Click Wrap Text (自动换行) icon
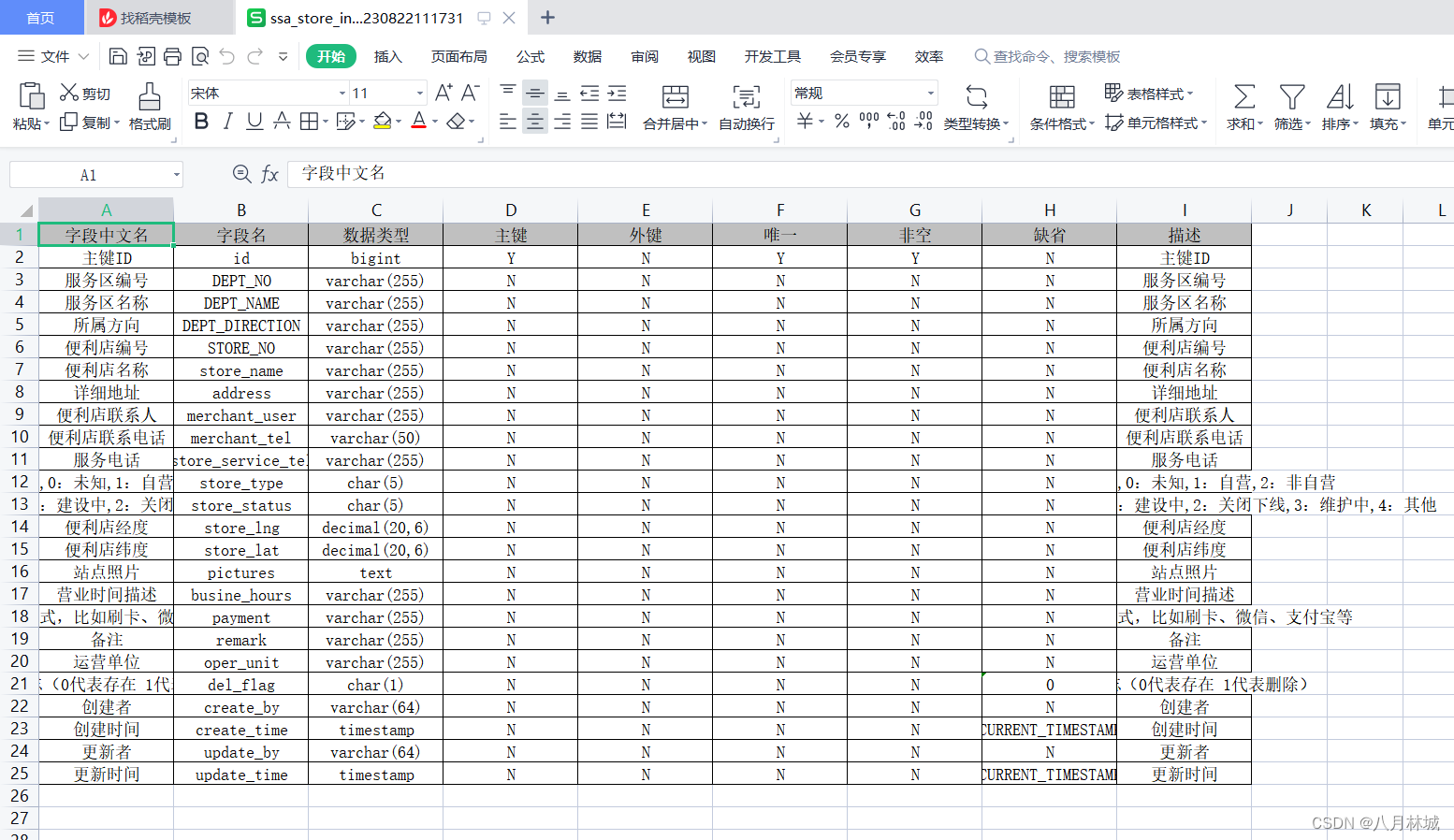The image size is (1454, 840). coord(746,96)
